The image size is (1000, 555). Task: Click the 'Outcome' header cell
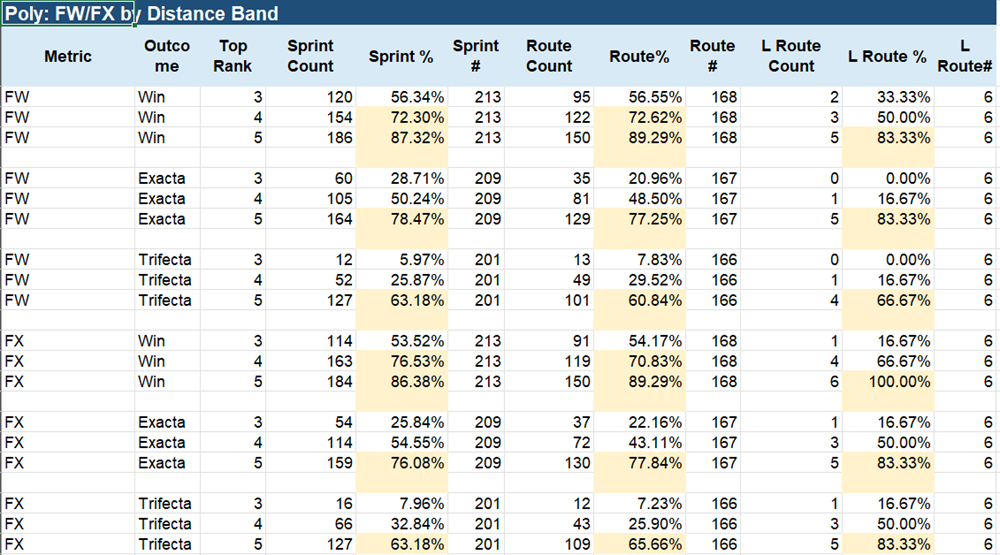[x=167, y=56]
